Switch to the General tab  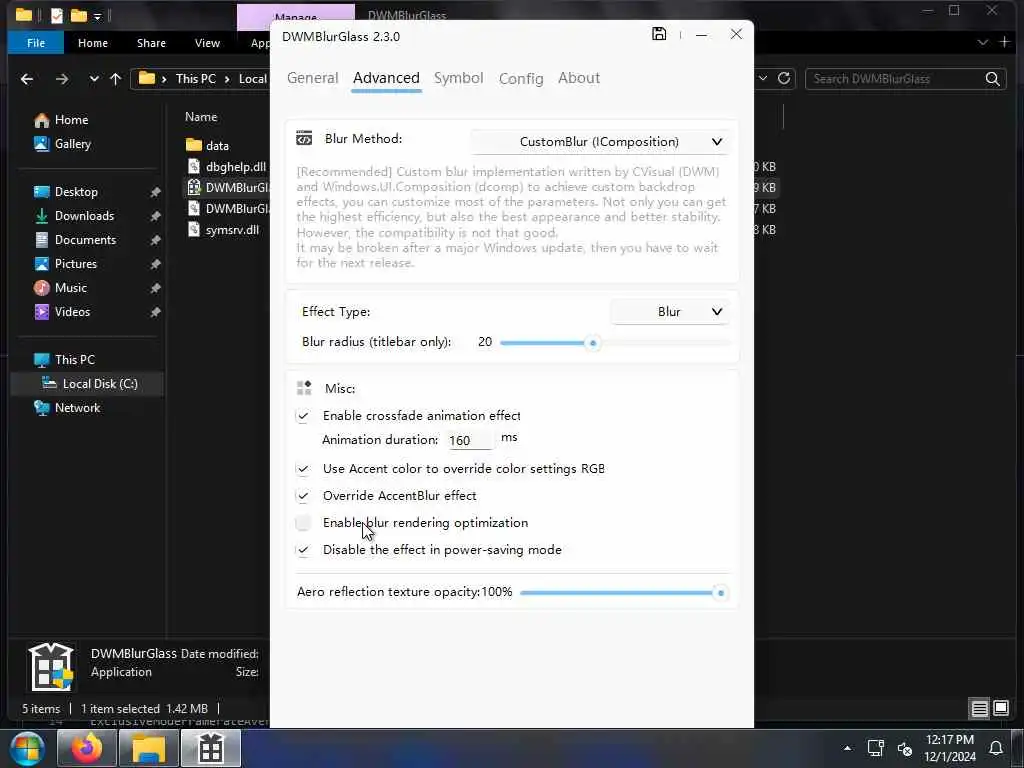click(x=312, y=78)
